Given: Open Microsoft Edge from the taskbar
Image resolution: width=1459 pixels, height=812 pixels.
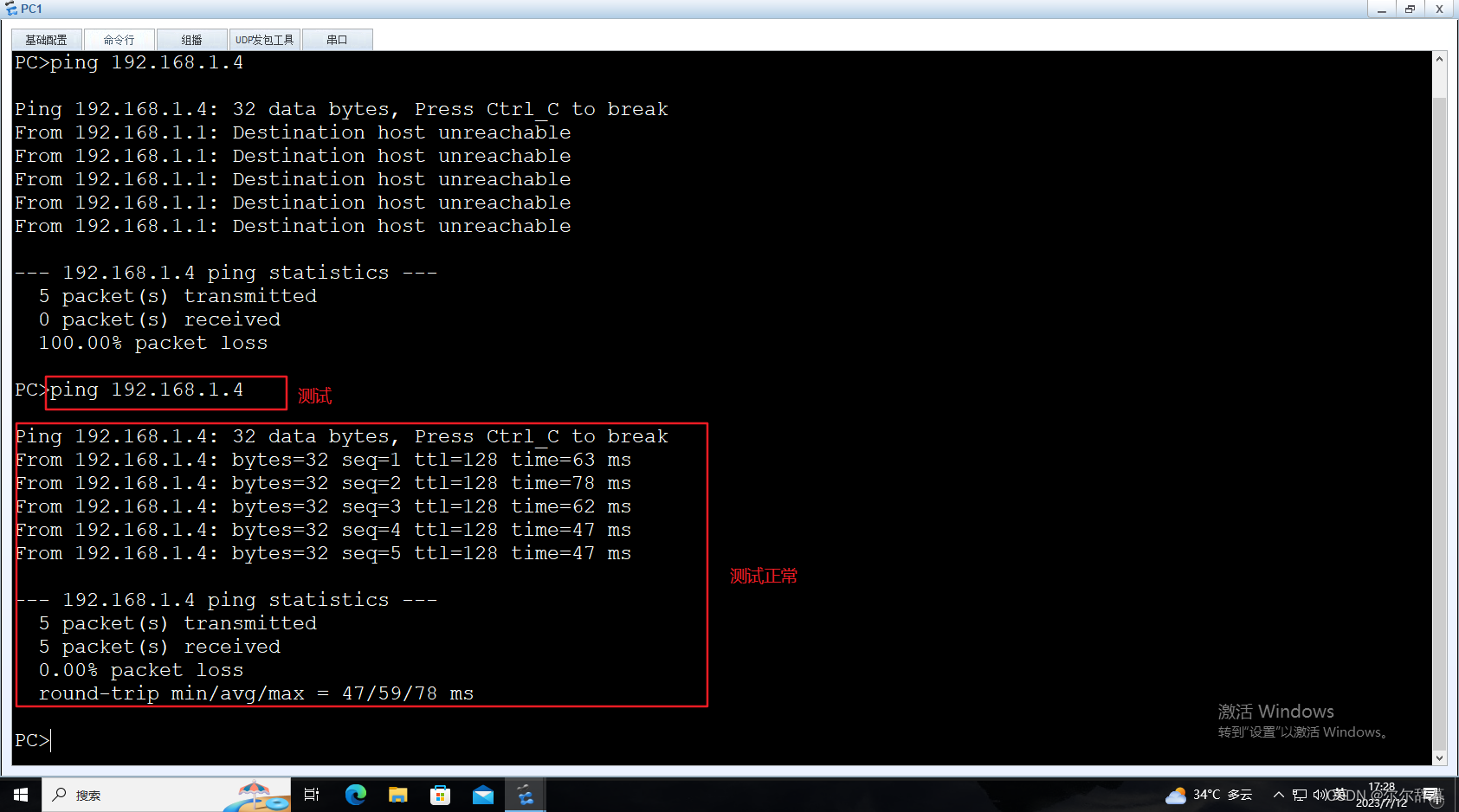Looking at the screenshot, I should point(355,794).
